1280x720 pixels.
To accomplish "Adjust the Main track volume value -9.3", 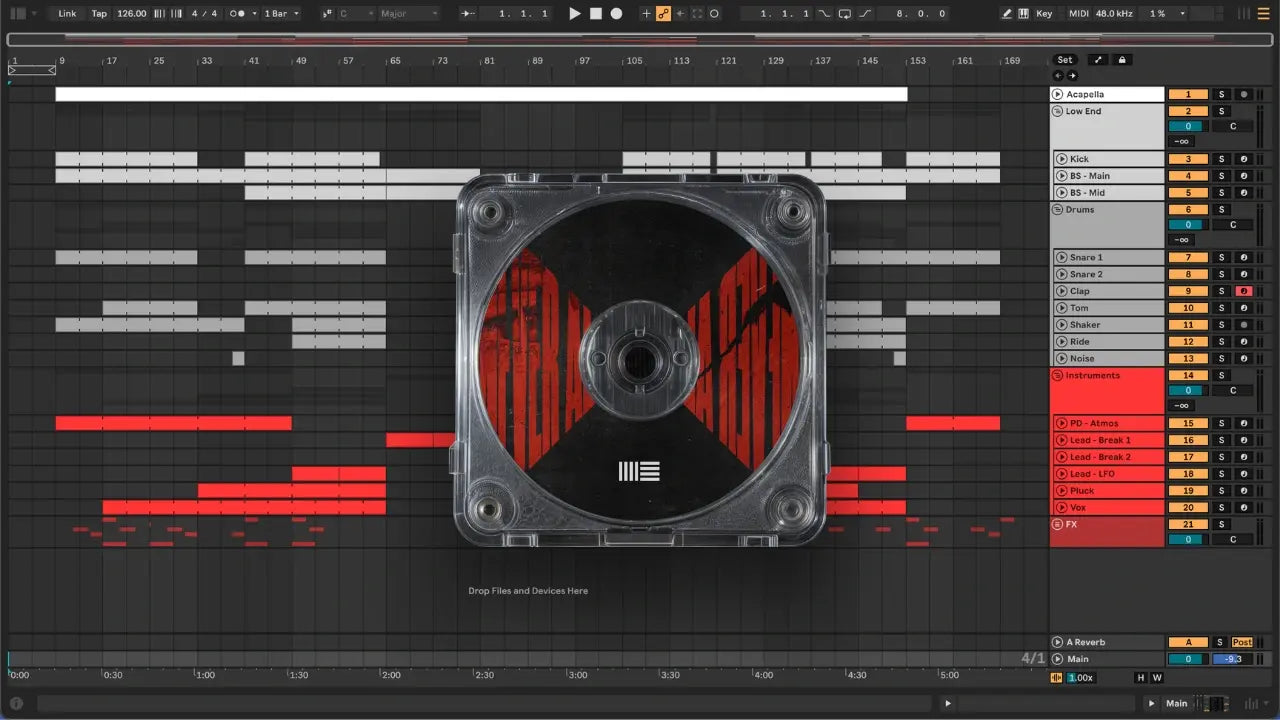I will point(1232,659).
